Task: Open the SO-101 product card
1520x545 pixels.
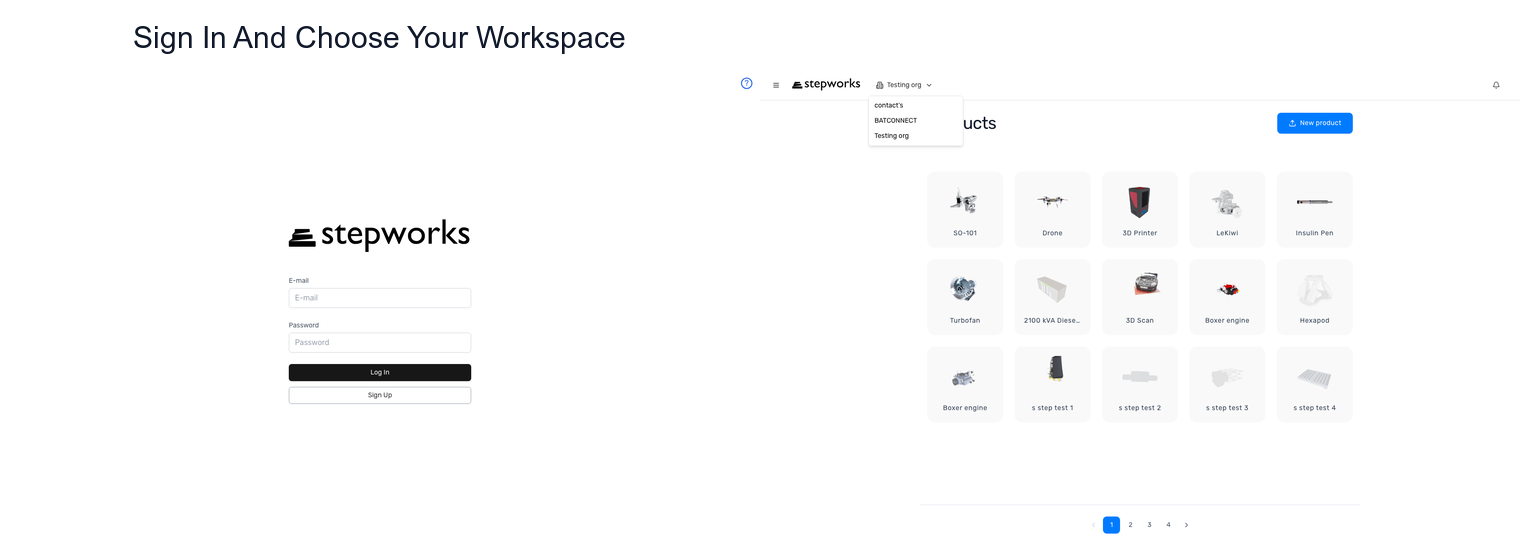Action: click(x=965, y=209)
